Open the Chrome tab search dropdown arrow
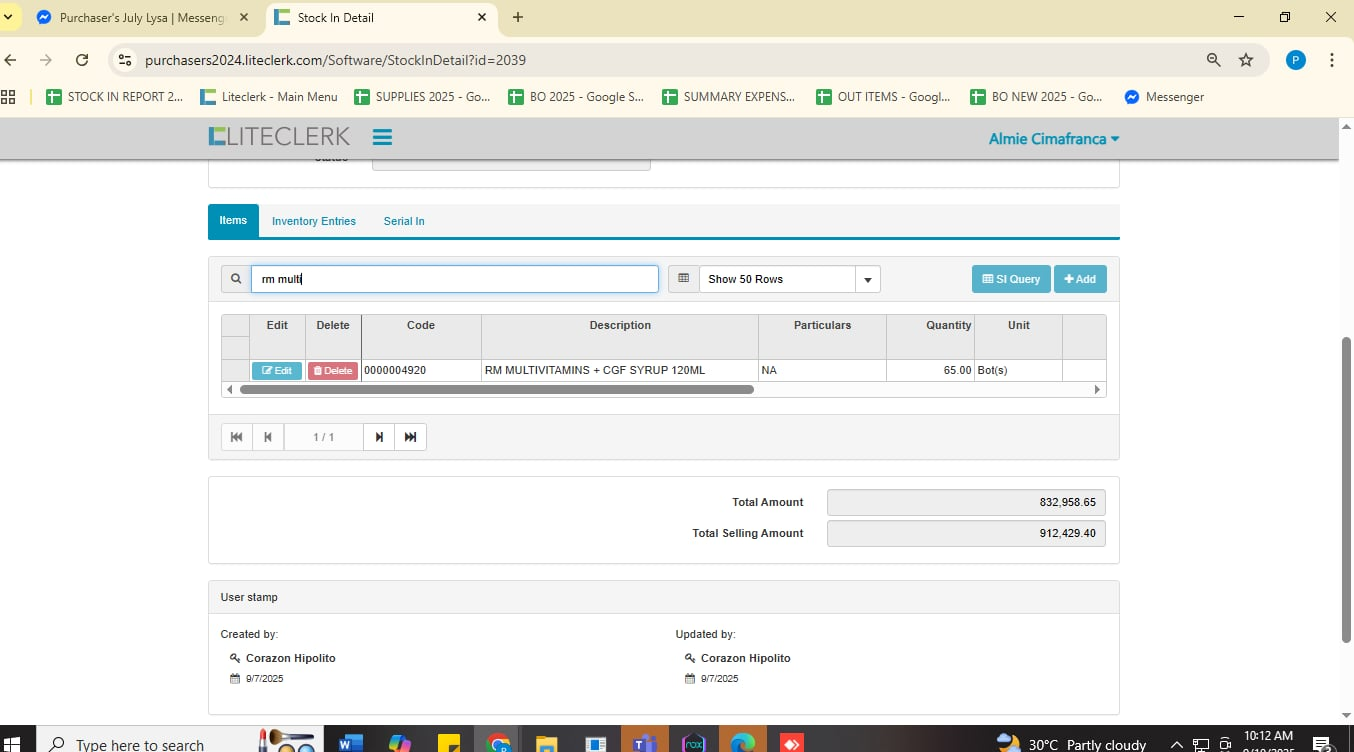The width and height of the screenshot is (1354, 752). [x=8, y=17]
